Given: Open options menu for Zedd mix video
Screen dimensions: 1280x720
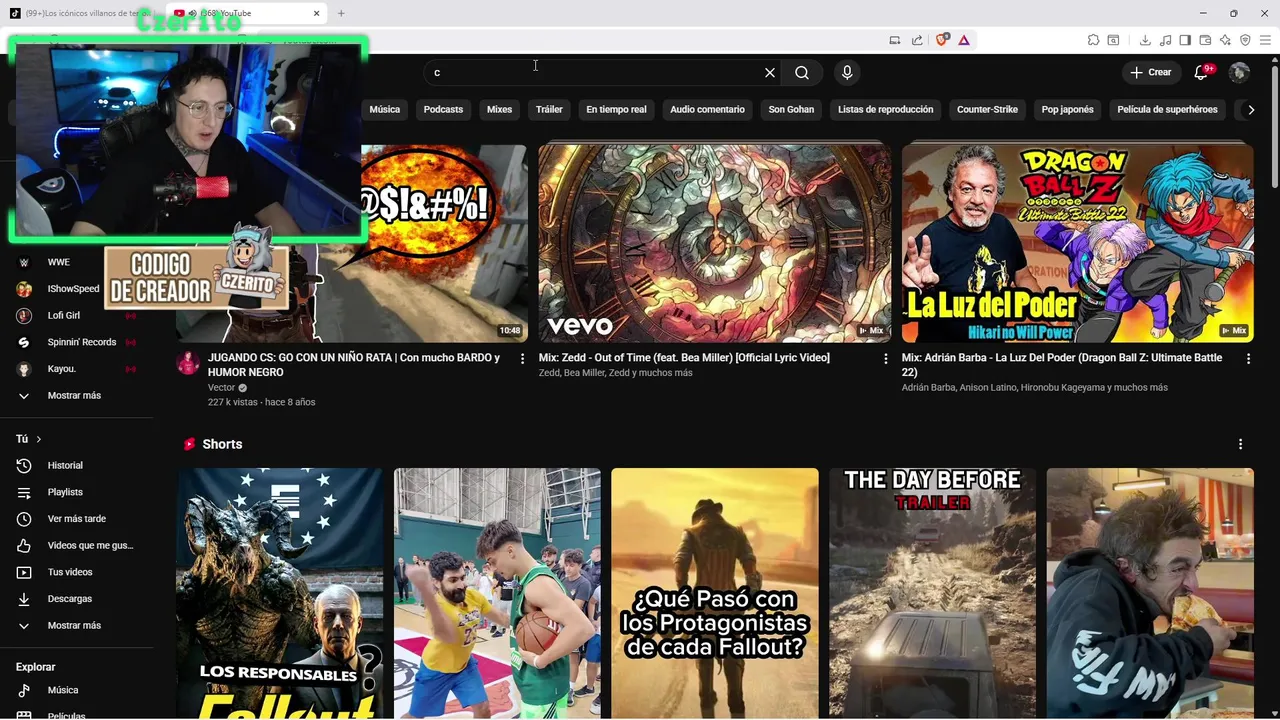Looking at the screenshot, I should pos(885,358).
